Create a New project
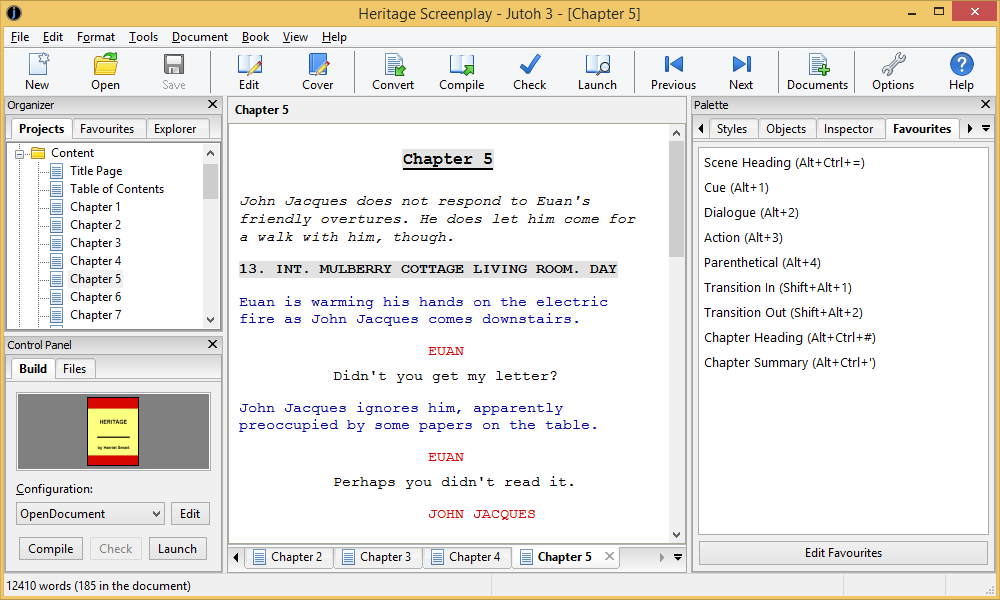 pyautogui.click(x=37, y=71)
